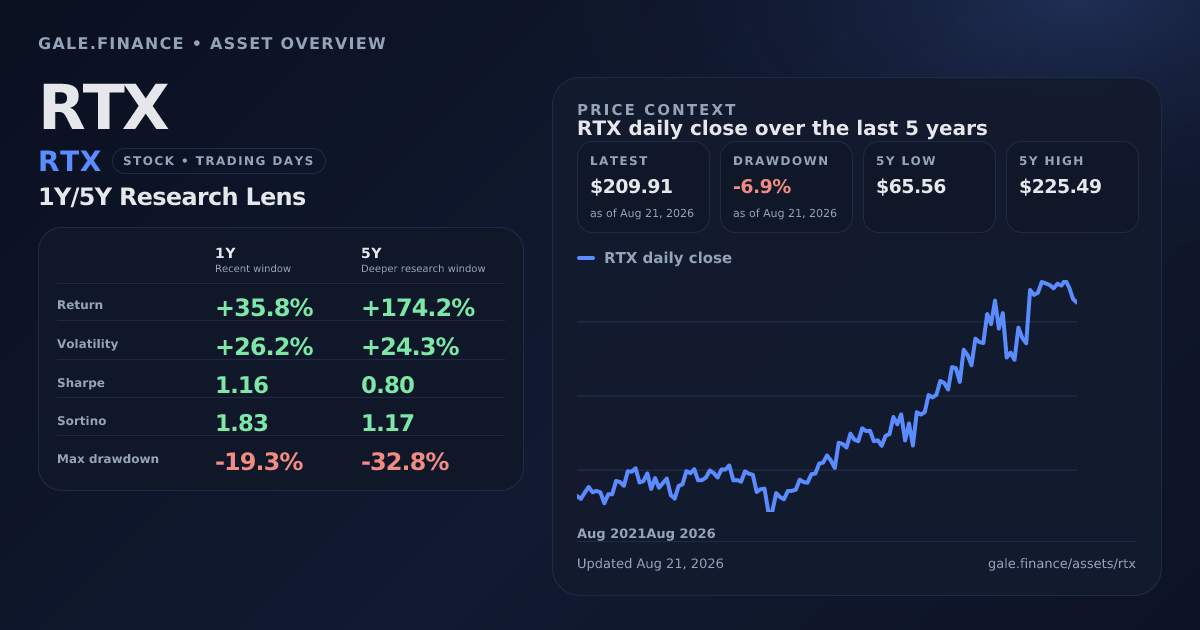Select the 5Y Deeper research window header
Viewport: 1200px width, 630px height.
(423, 260)
